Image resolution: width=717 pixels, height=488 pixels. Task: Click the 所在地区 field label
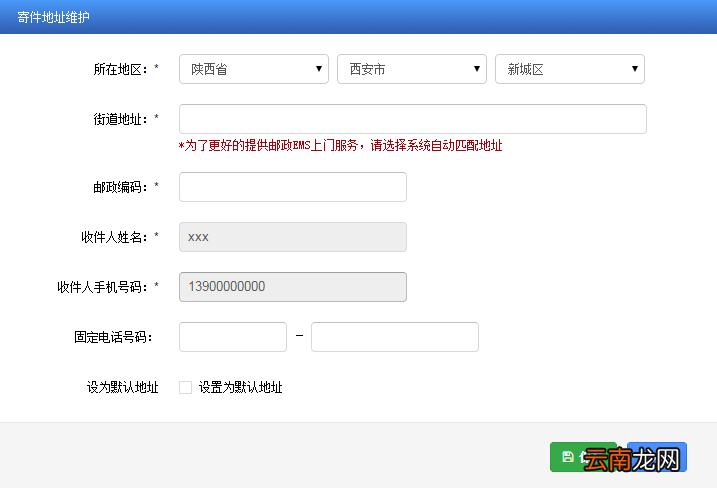pyautogui.click(x=121, y=69)
